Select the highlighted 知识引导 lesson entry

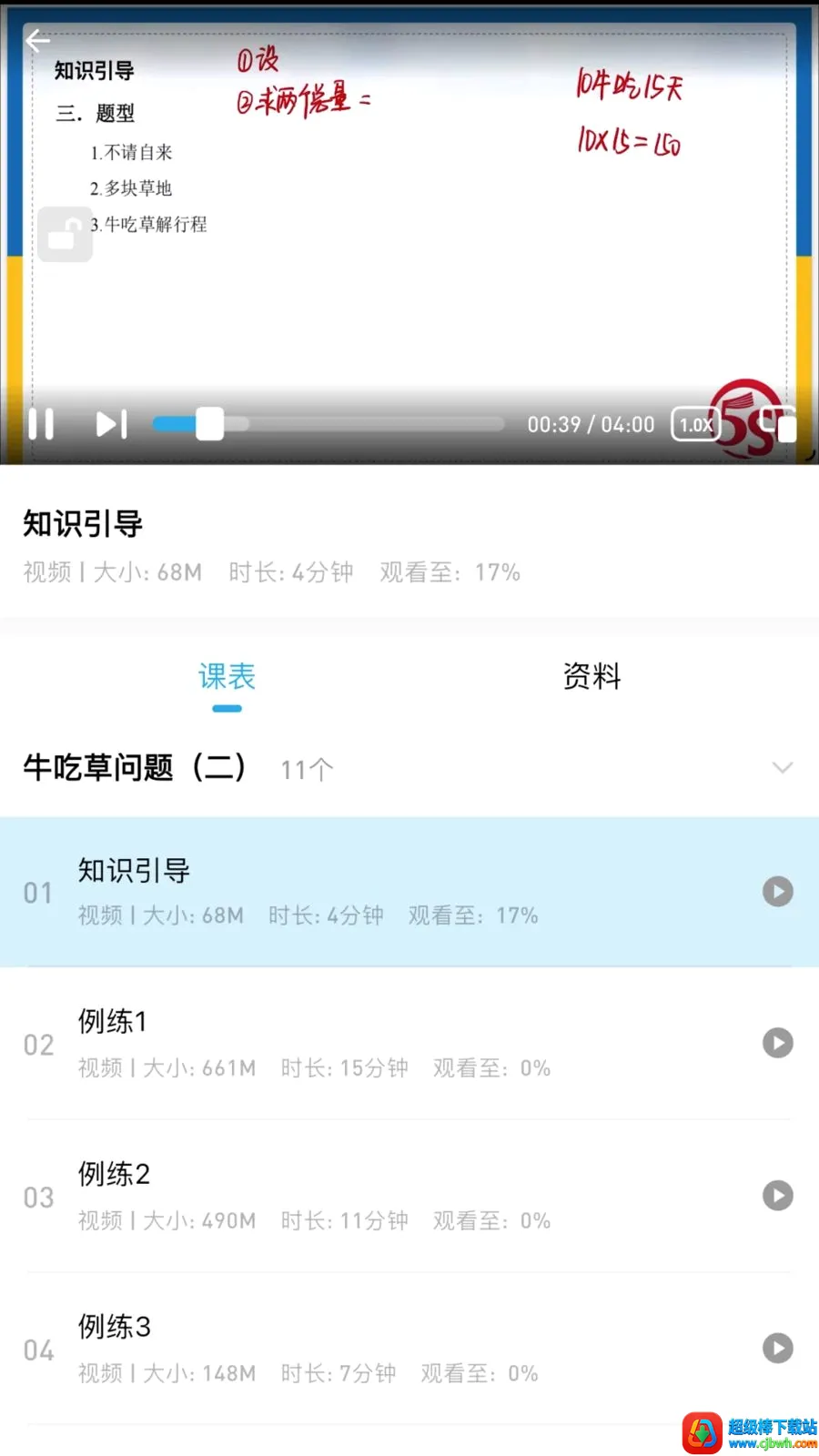(x=409, y=892)
